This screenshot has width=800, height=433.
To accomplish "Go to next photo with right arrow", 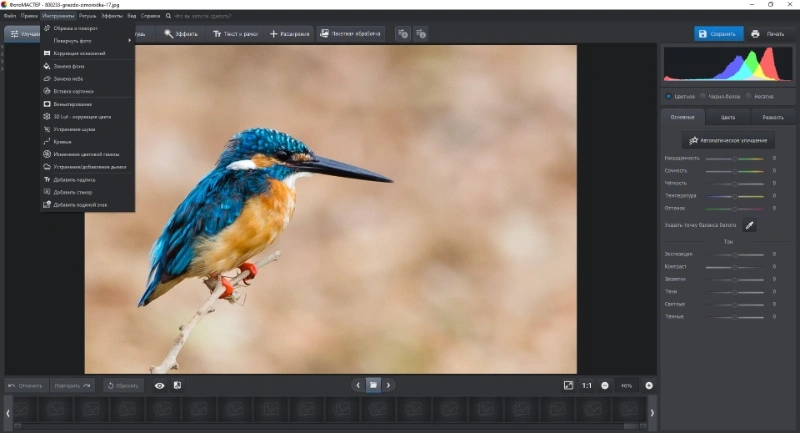I will (388, 385).
